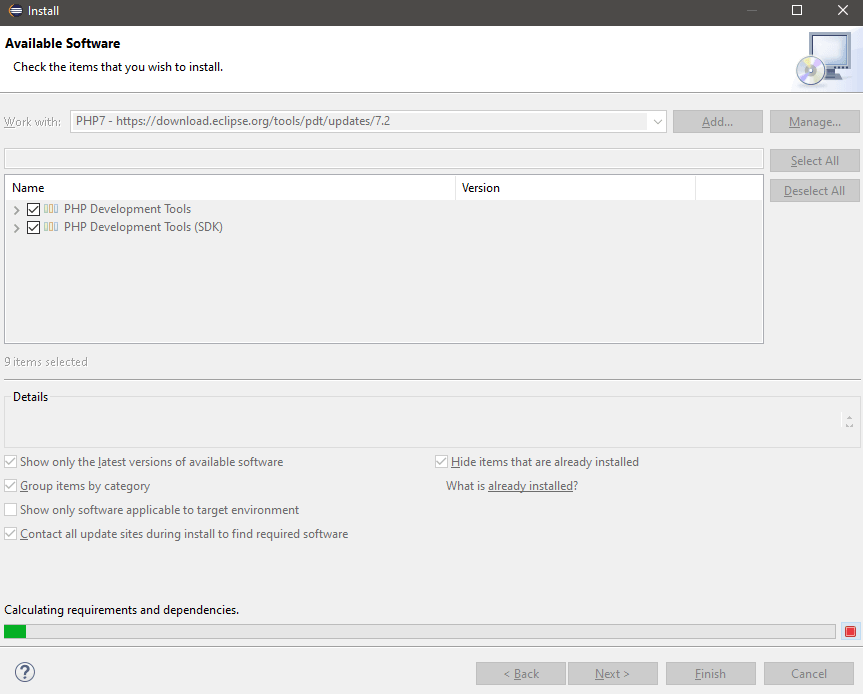Image resolution: width=863 pixels, height=694 pixels.
Task: Expand the PHP Development Tools tree node
Action: pos(16,209)
